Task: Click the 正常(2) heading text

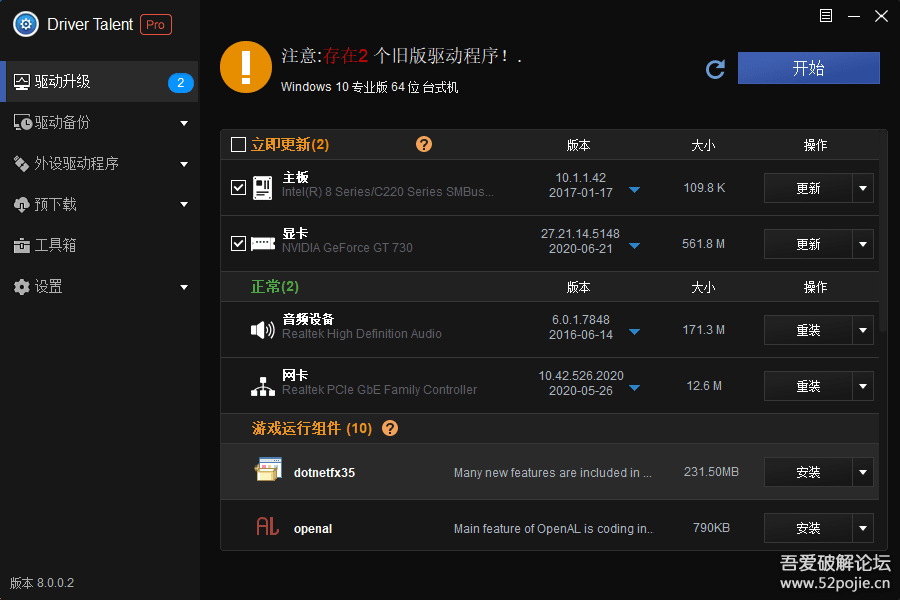Action: [x=275, y=287]
